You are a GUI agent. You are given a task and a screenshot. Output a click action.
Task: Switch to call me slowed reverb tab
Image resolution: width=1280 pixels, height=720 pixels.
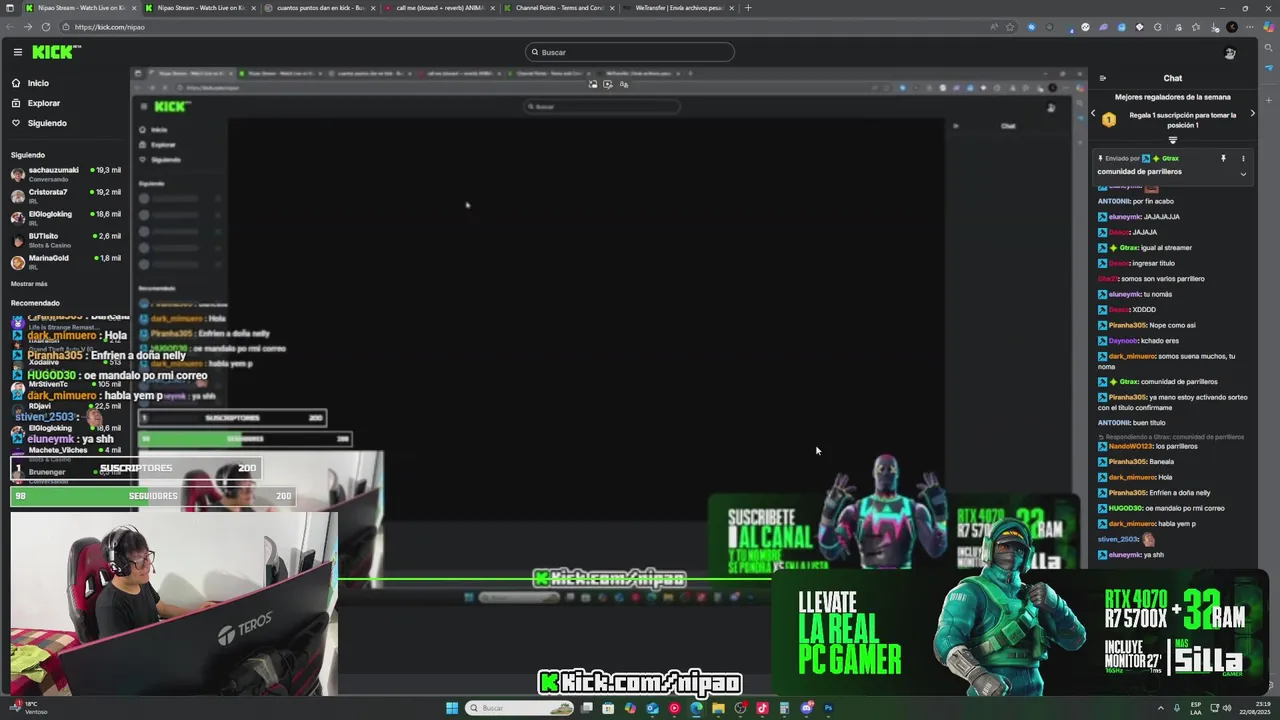[x=440, y=8]
